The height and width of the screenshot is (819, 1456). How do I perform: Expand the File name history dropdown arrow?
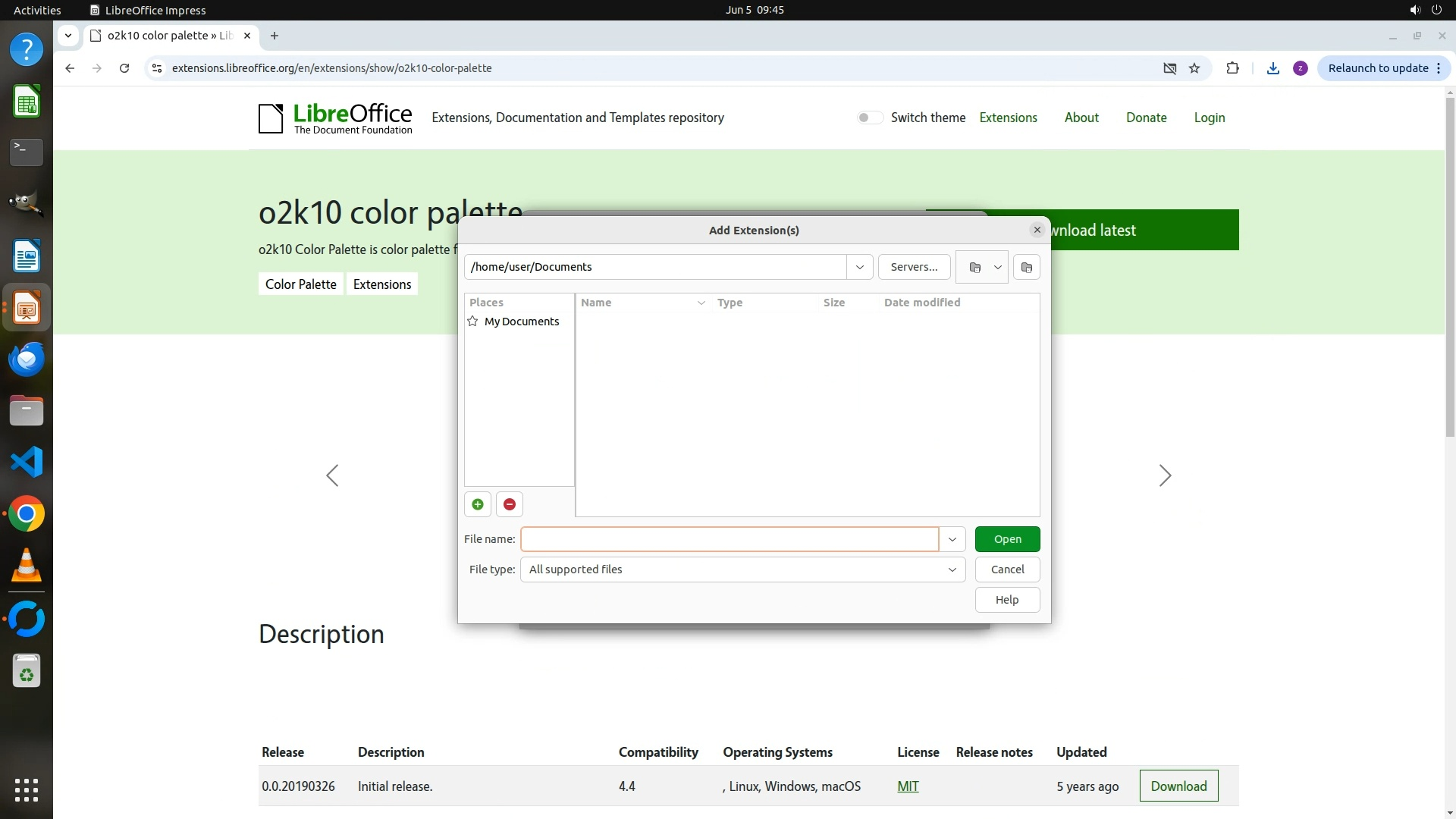pyautogui.click(x=952, y=539)
